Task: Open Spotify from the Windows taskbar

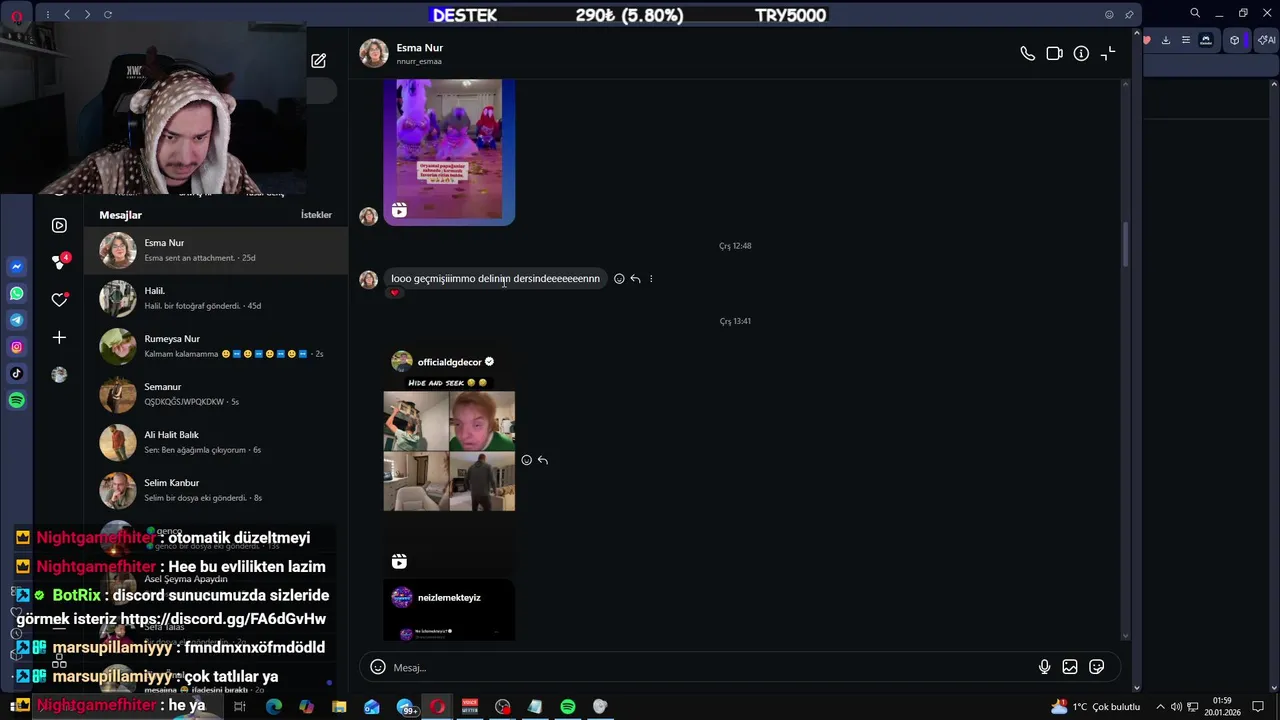Action: [567, 707]
